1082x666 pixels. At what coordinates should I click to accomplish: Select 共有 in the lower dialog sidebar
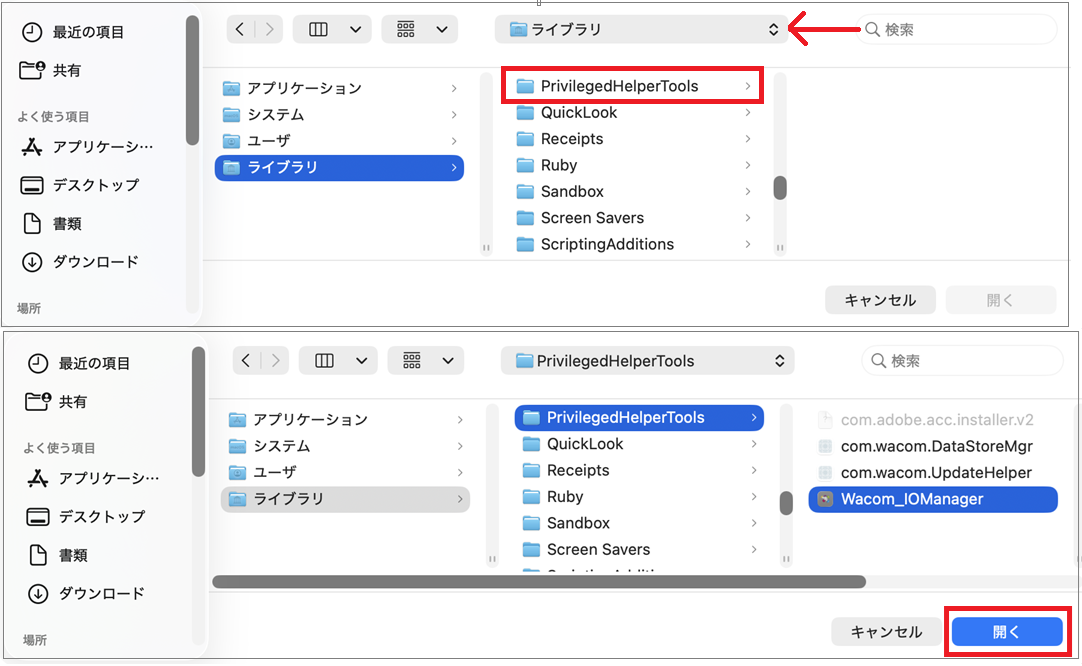coord(57,402)
